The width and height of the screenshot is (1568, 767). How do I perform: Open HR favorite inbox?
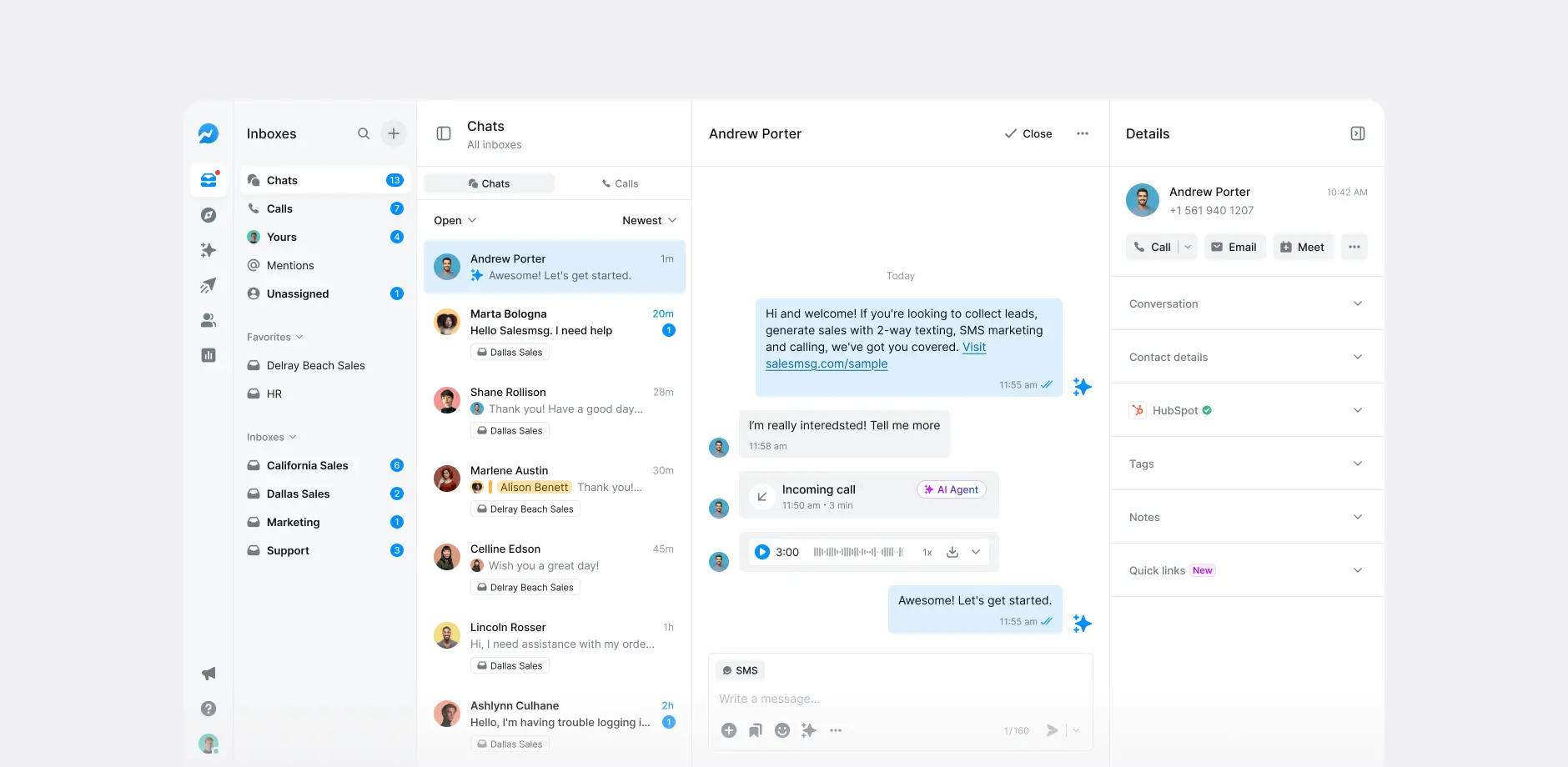pos(325,394)
